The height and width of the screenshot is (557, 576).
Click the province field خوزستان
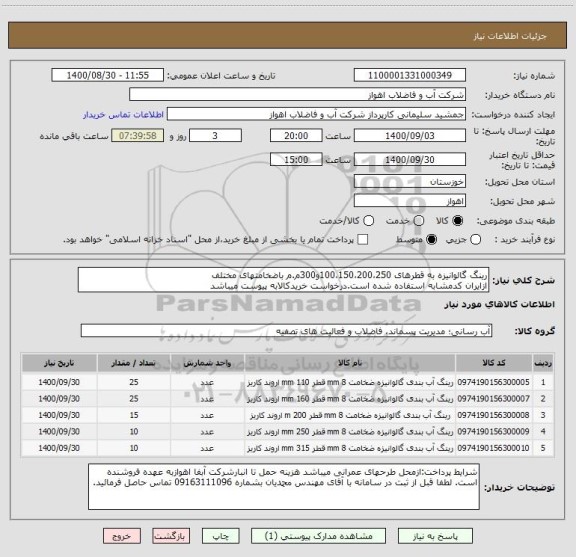[x=410, y=182]
